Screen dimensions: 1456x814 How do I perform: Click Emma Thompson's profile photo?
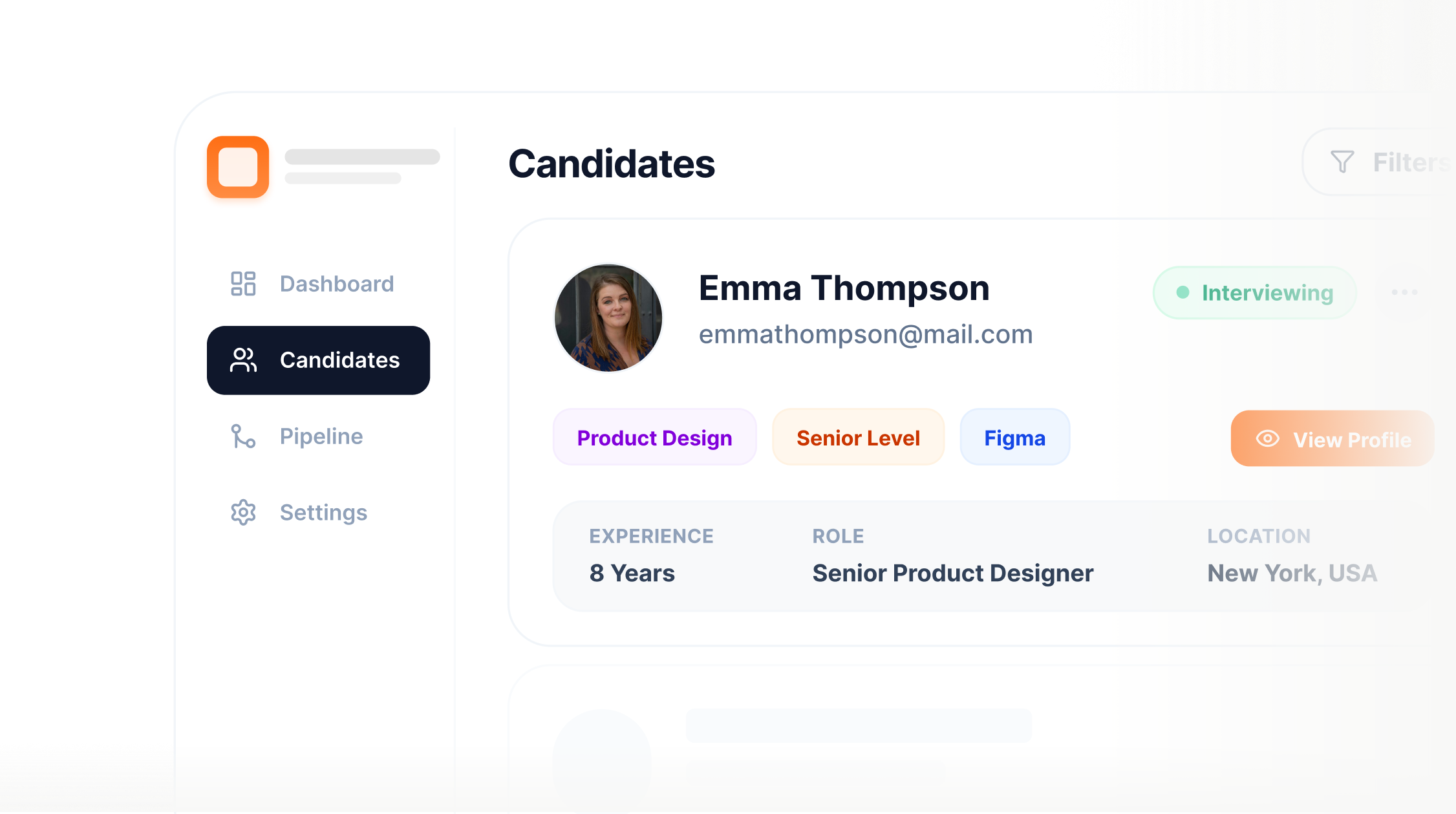coord(608,317)
